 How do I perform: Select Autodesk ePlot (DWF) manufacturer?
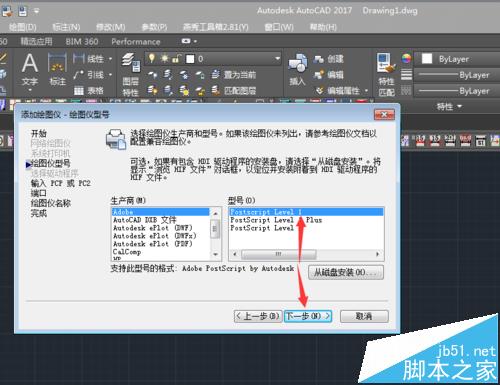click(x=160, y=228)
